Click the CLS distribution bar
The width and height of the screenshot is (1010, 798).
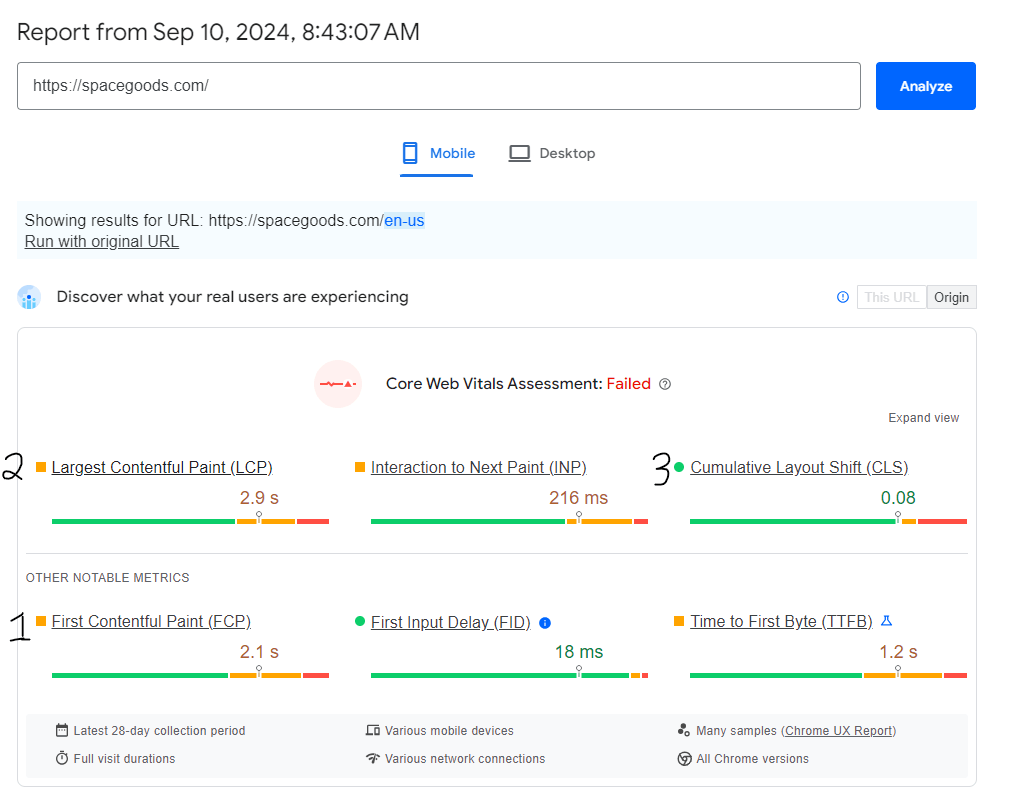click(828, 521)
